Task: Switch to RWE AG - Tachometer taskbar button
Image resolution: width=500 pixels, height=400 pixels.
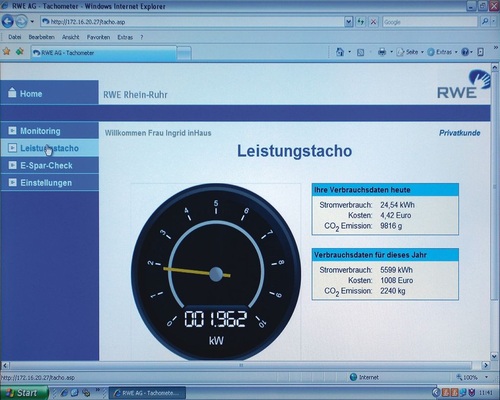Action: point(148,393)
